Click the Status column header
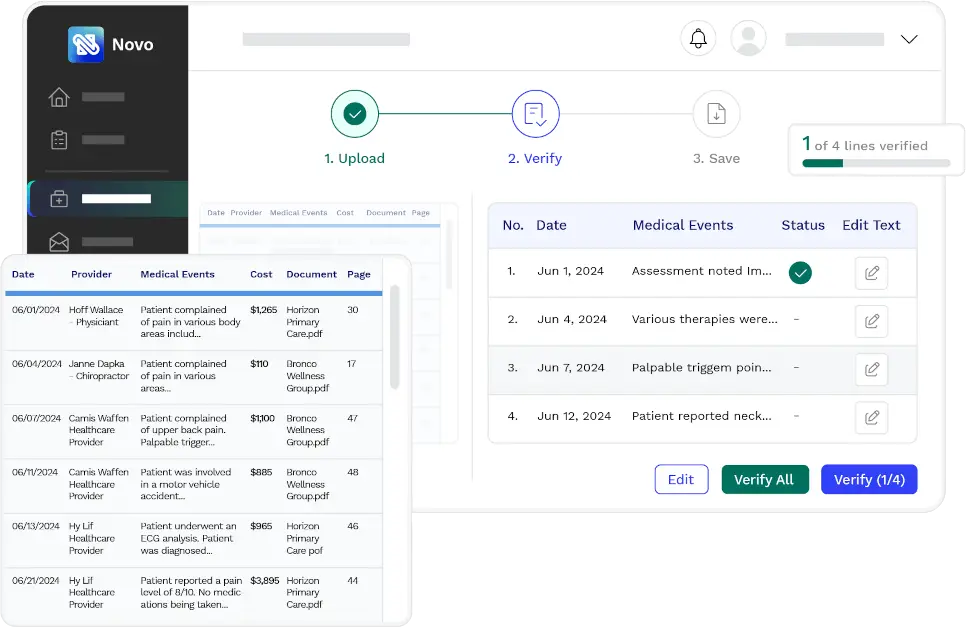This screenshot has width=966, height=628. coord(803,225)
